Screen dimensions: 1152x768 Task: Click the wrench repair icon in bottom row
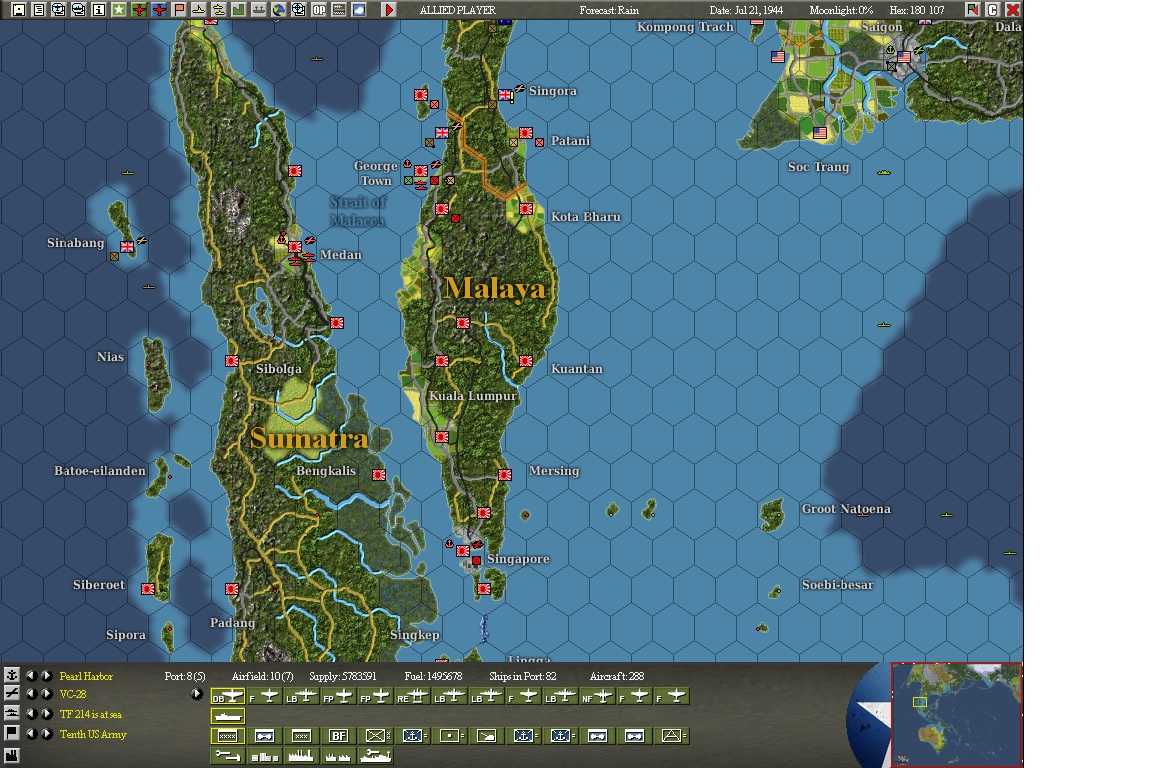click(228, 756)
